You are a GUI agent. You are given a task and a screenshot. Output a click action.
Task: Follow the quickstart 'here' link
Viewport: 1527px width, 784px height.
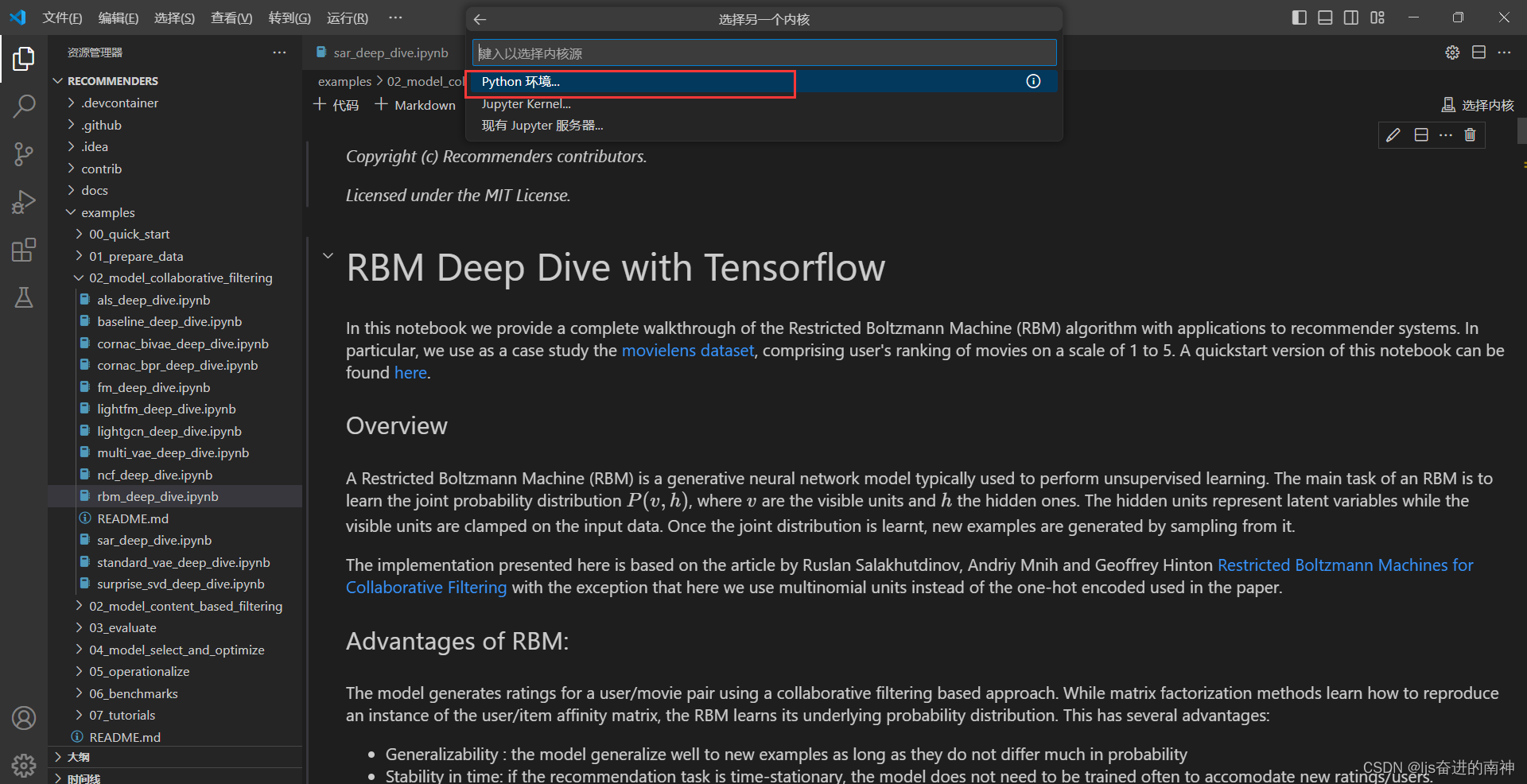pyautogui.click(x=410, y=373)
